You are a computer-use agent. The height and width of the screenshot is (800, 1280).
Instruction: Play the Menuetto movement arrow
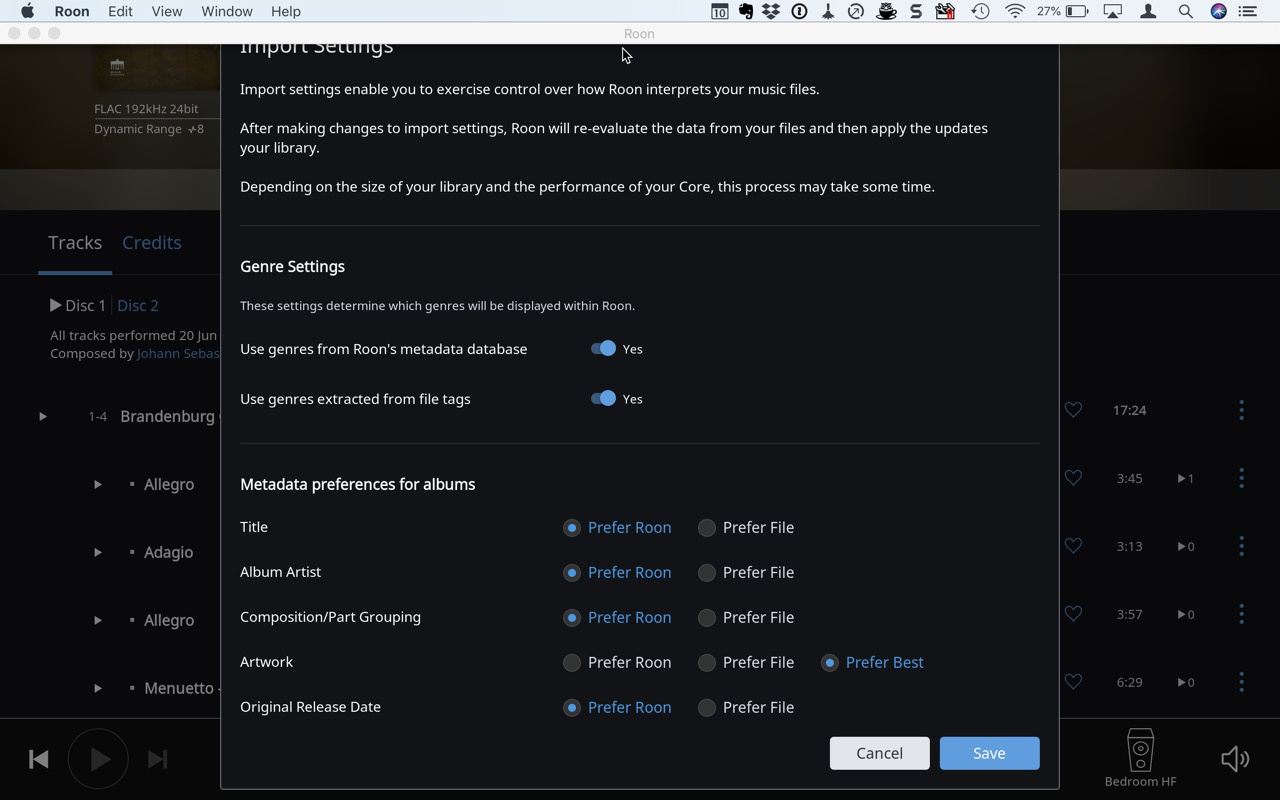(98, 688)
